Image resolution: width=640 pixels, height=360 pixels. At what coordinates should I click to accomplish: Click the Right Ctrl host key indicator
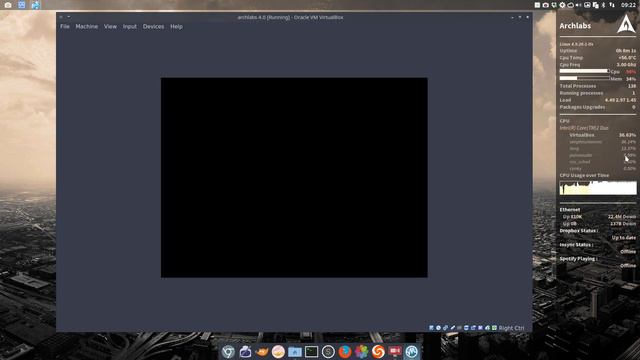click(511, 328)
